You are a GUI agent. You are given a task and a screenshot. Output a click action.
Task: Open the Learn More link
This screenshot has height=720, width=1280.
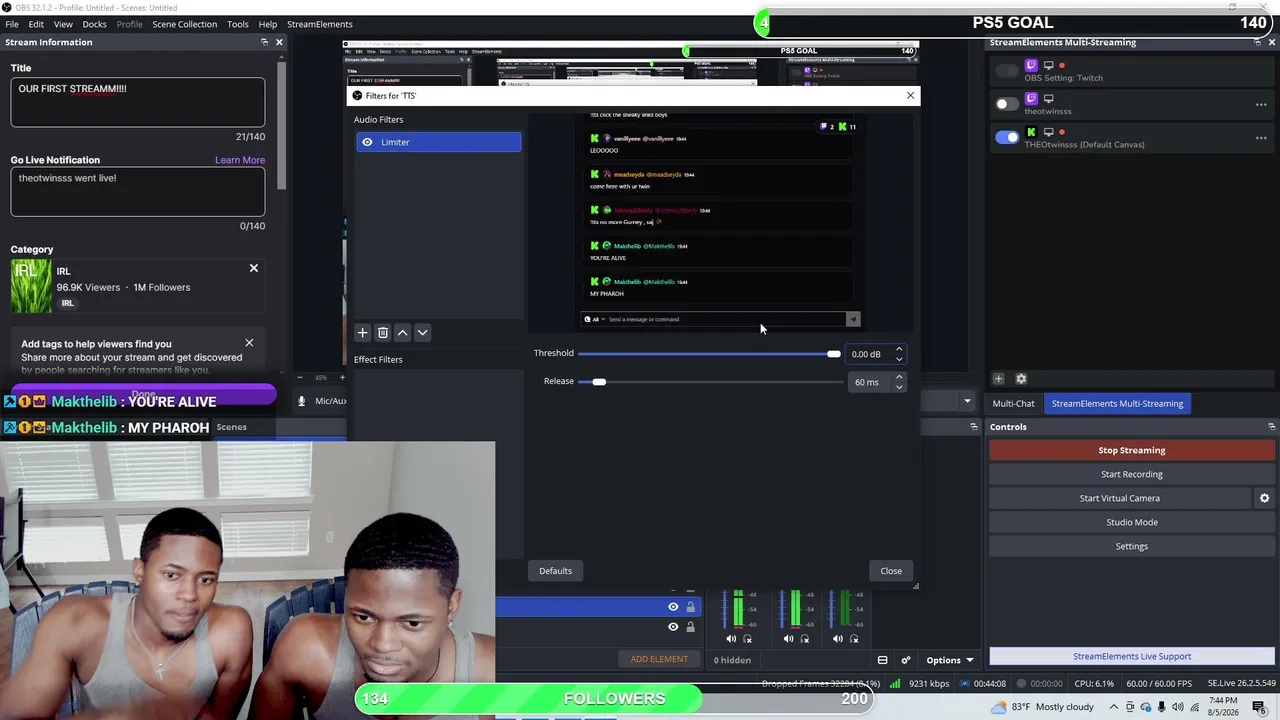click(x=240, y=160)
